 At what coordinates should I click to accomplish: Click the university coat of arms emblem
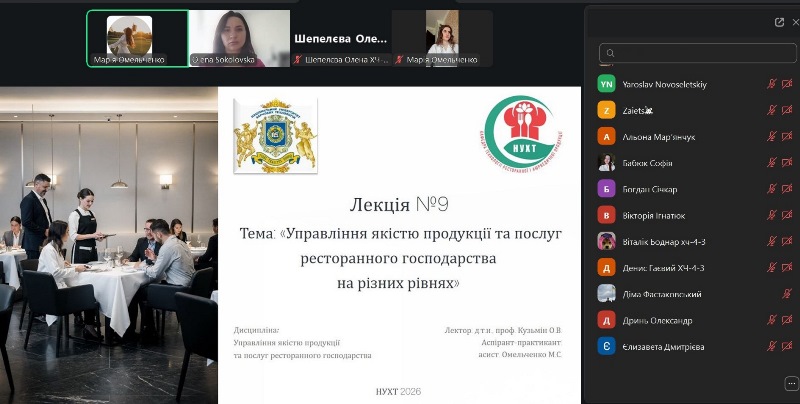click(275, 136)
